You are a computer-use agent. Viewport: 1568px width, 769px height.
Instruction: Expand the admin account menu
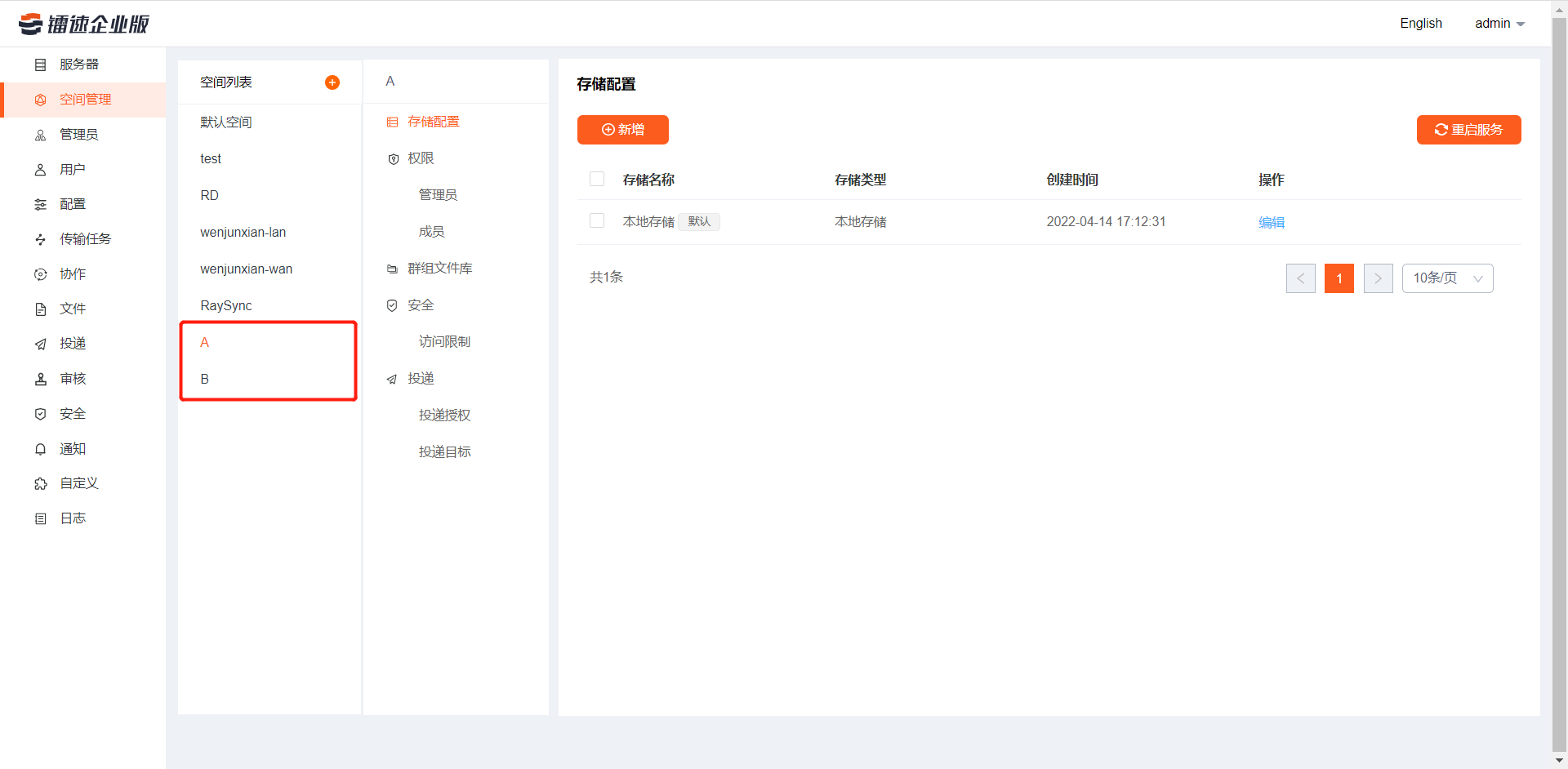pos(1499,23)
